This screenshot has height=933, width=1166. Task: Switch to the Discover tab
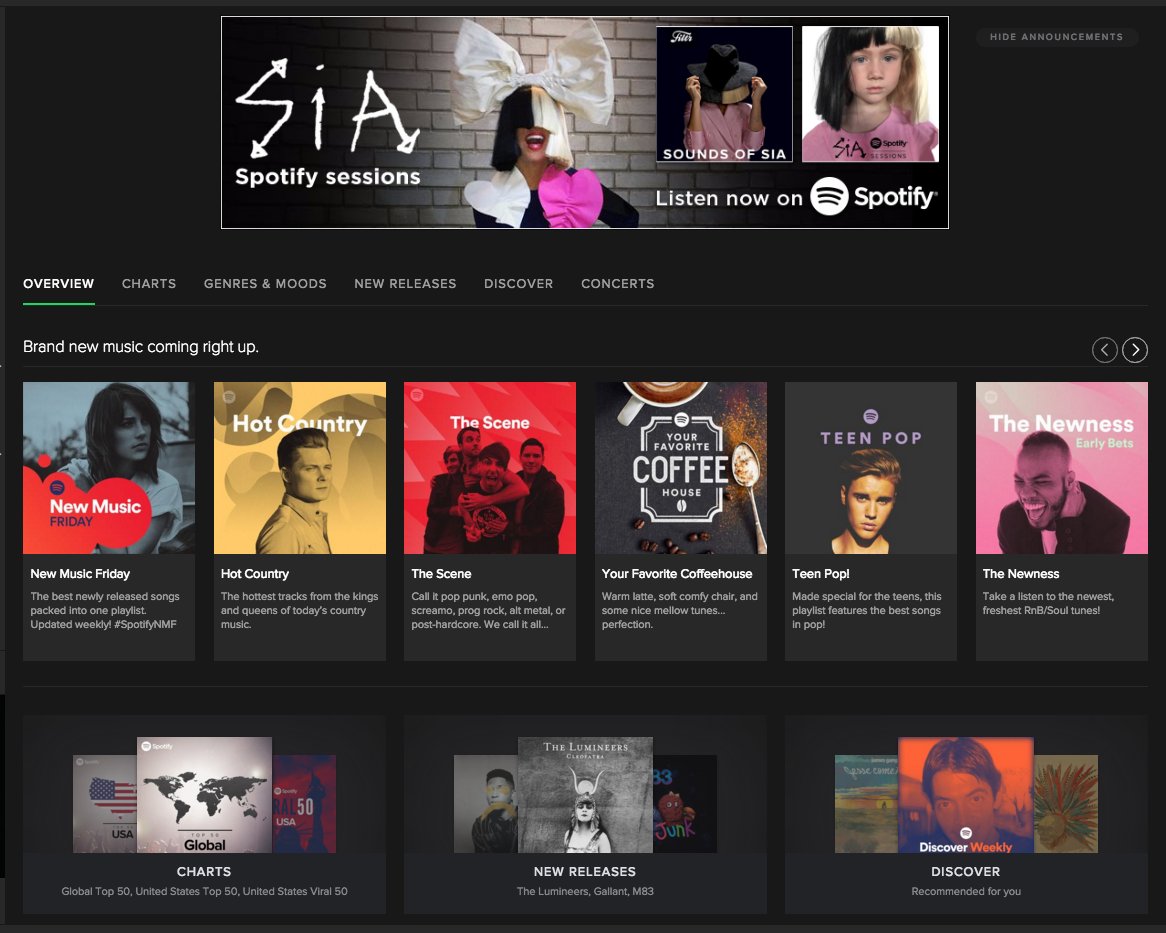pyautogui.click(x=518, y=283)
